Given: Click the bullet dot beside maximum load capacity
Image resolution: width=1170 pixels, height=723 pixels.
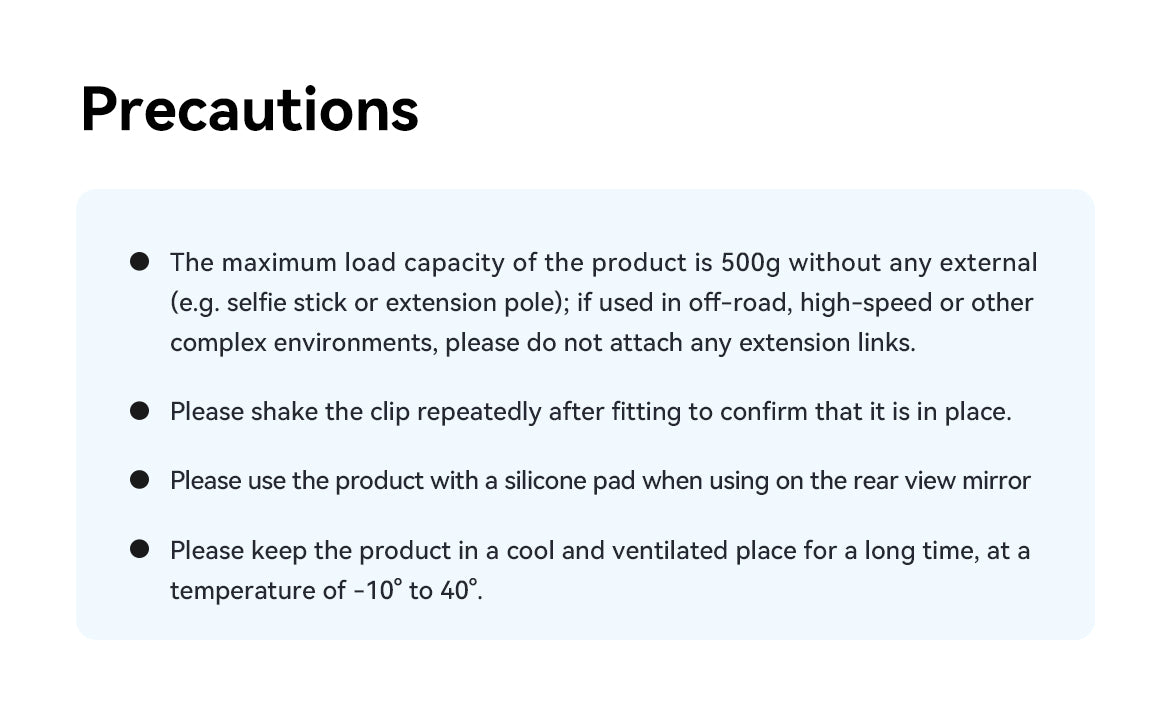Looking at the screenshot, I should [140, 262].
